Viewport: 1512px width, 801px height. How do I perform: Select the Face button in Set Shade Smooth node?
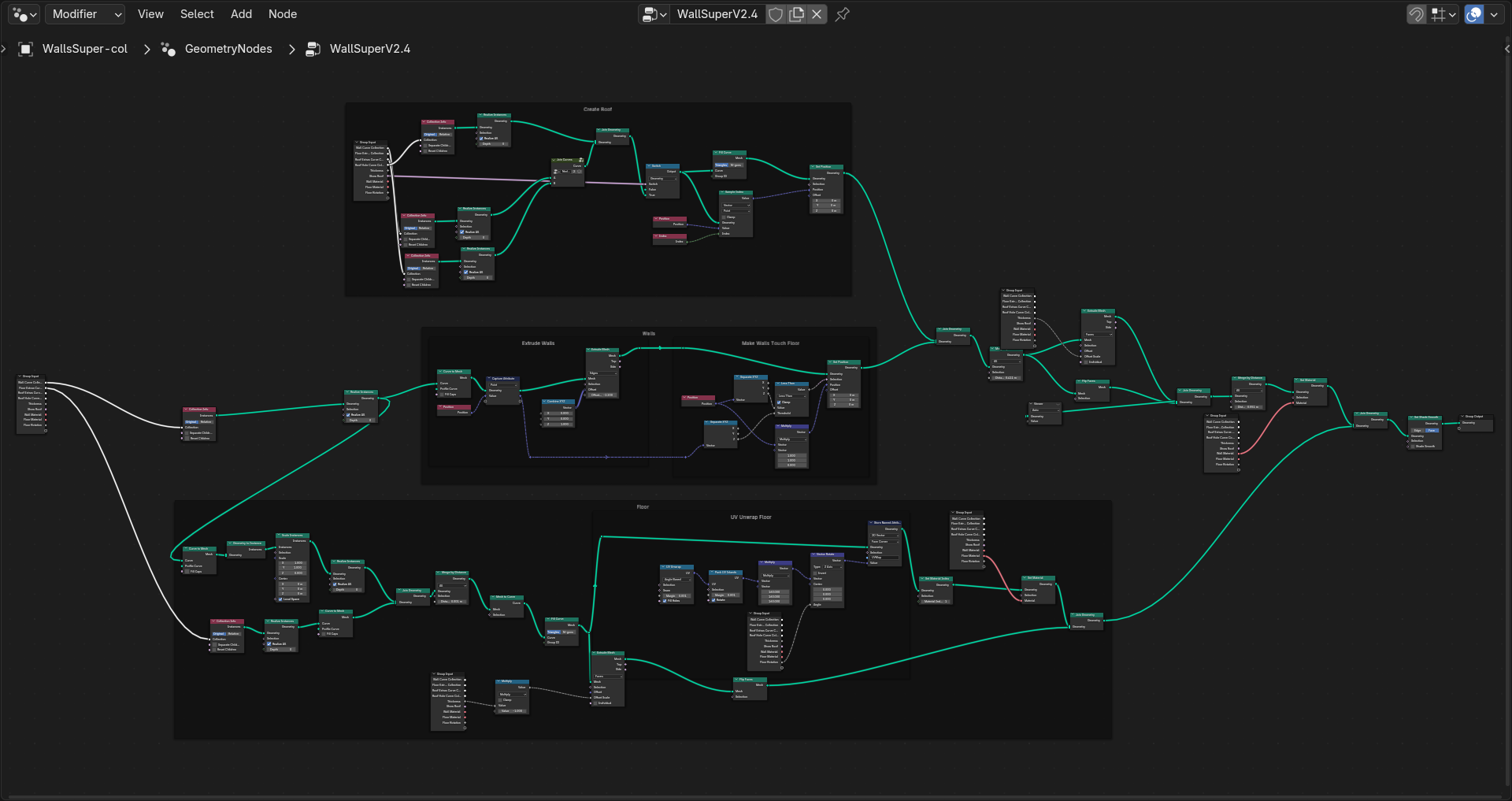tap(1432, 430)
